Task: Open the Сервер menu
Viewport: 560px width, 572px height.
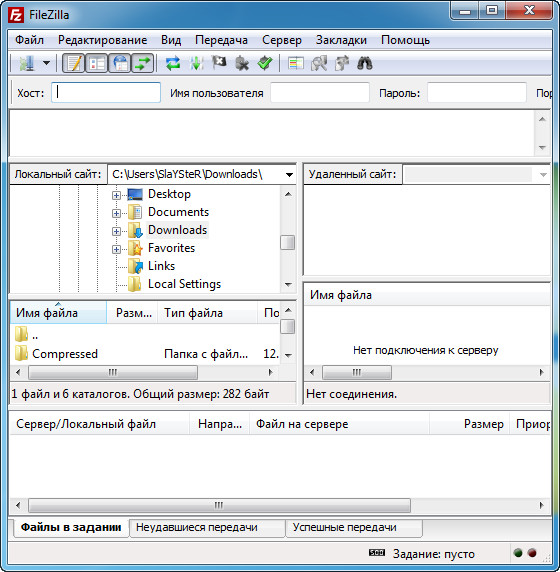Action: tap(282, 40)
